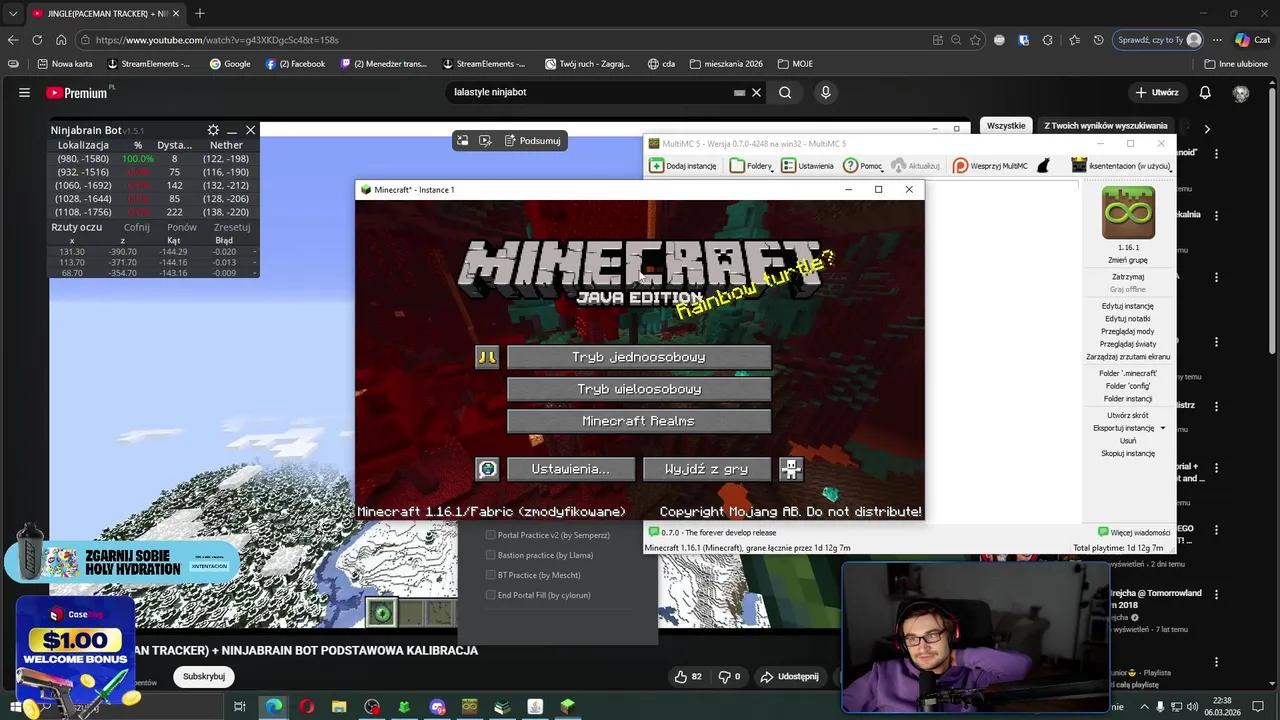Open Minecraft Realms button
This screenshot has height=720, width=1280.
click(x=639, y=421)
